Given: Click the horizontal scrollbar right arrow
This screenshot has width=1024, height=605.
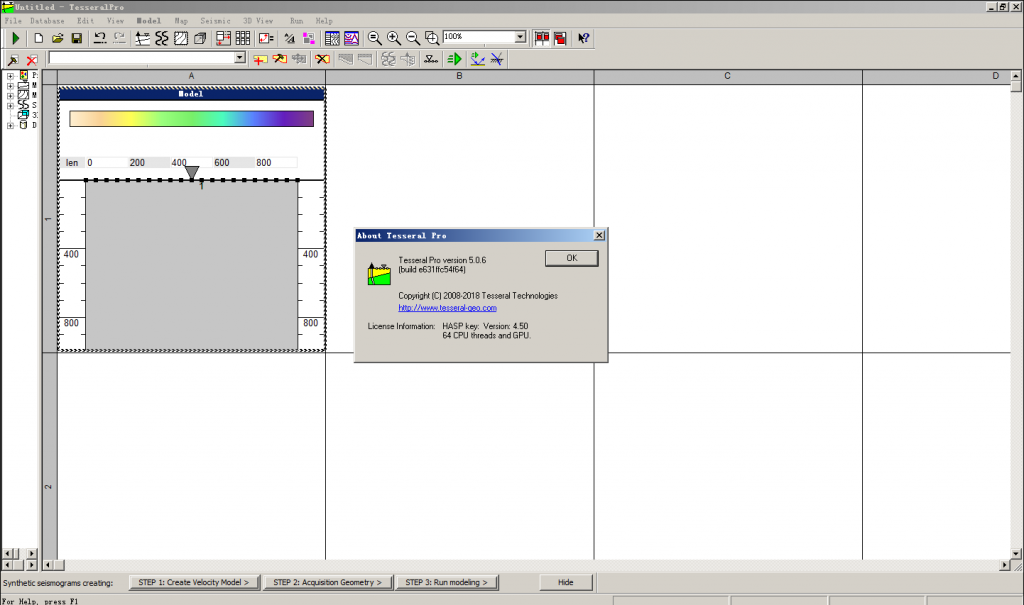Looking at the screenshot, I should pos(1004,565).
